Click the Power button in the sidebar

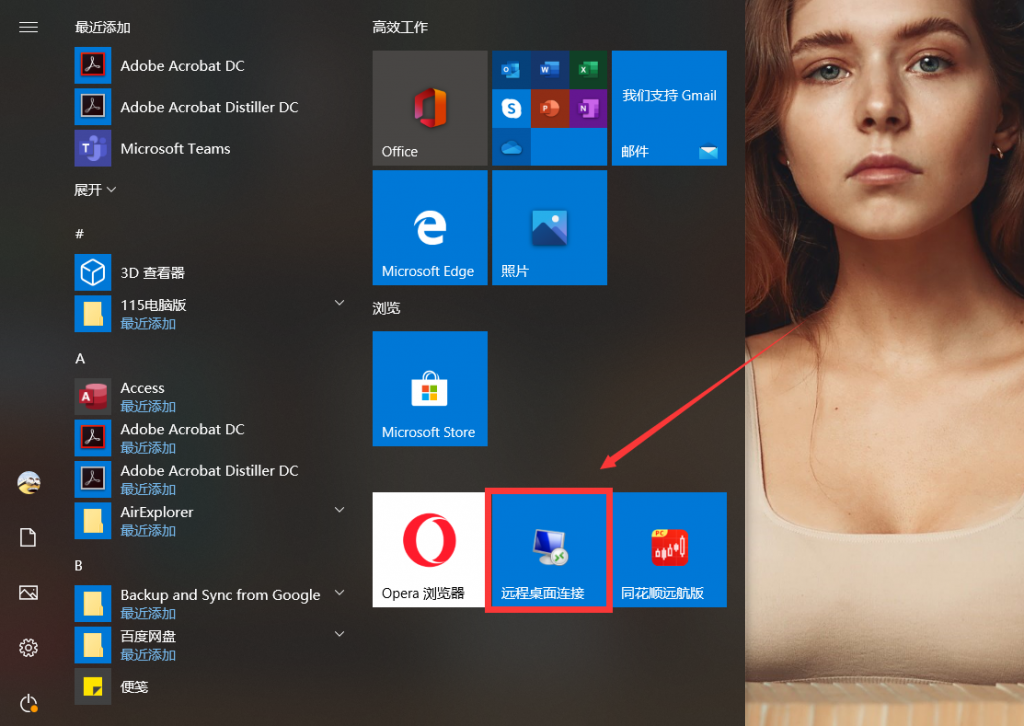pyautogui.click(x=28, y=703)
